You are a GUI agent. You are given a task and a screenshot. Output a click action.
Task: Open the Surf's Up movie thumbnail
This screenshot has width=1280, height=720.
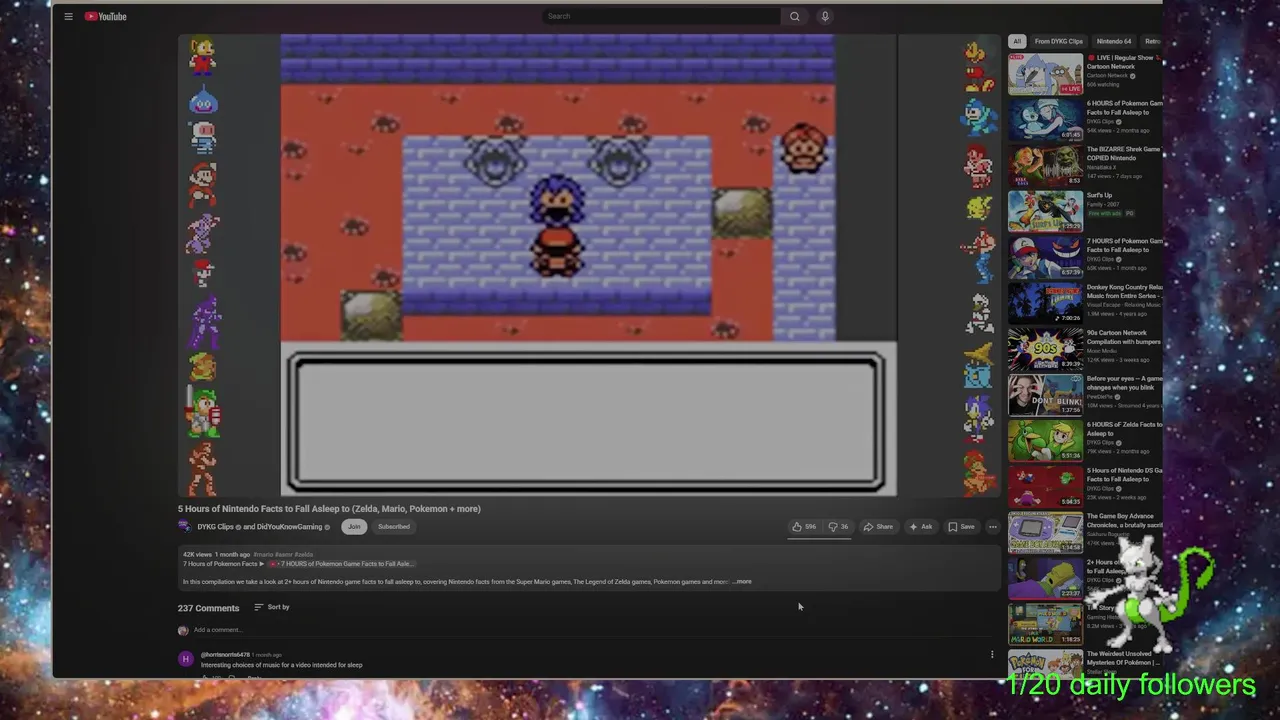(1045, 212)
